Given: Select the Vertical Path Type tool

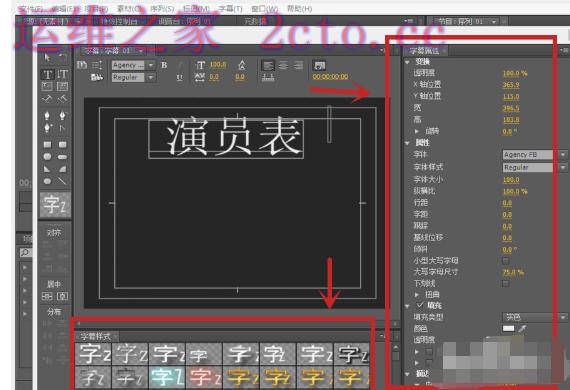Looking at the screenshot, I should coord(63,98).
